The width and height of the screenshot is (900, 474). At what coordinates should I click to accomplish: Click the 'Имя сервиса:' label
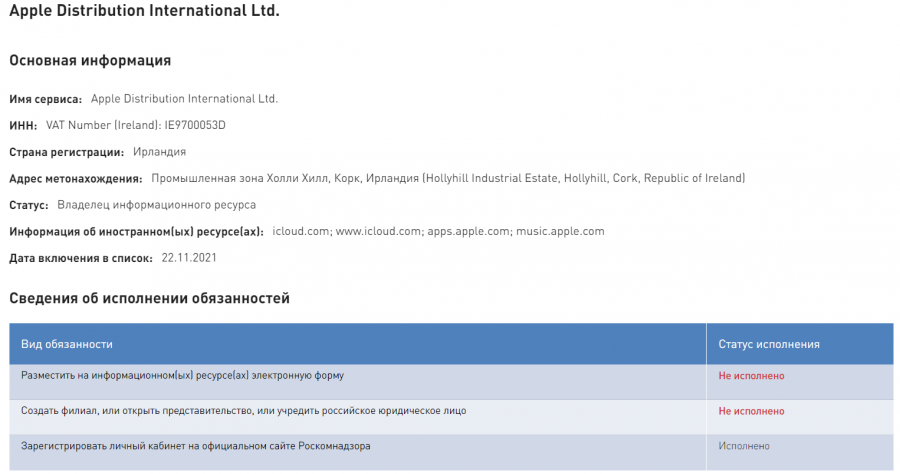point(45,99)
